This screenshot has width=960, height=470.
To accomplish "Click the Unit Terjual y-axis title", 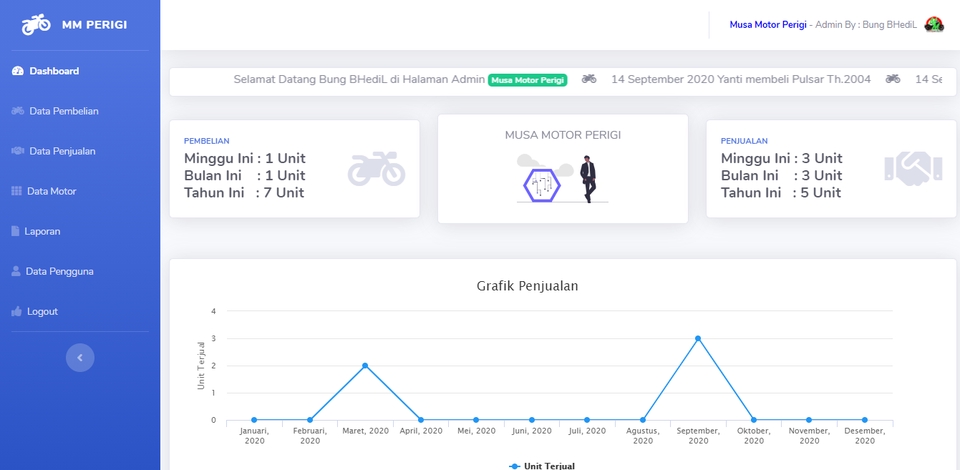I will (x=200, y=366).
